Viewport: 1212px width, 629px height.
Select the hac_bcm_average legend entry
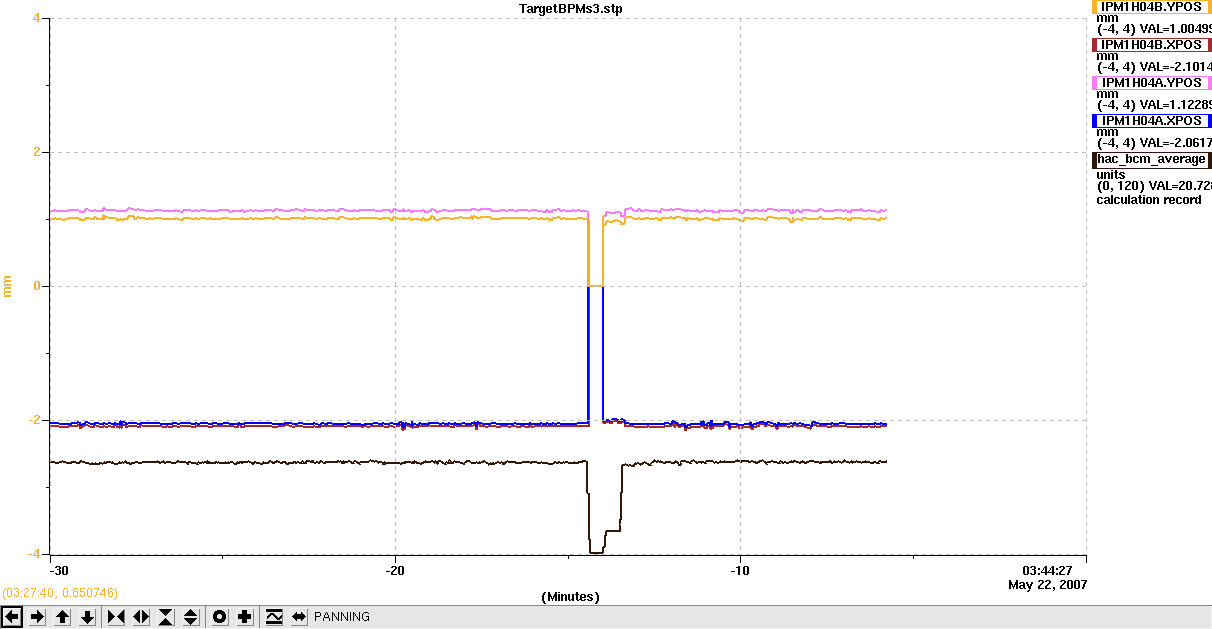point(1151,160)
